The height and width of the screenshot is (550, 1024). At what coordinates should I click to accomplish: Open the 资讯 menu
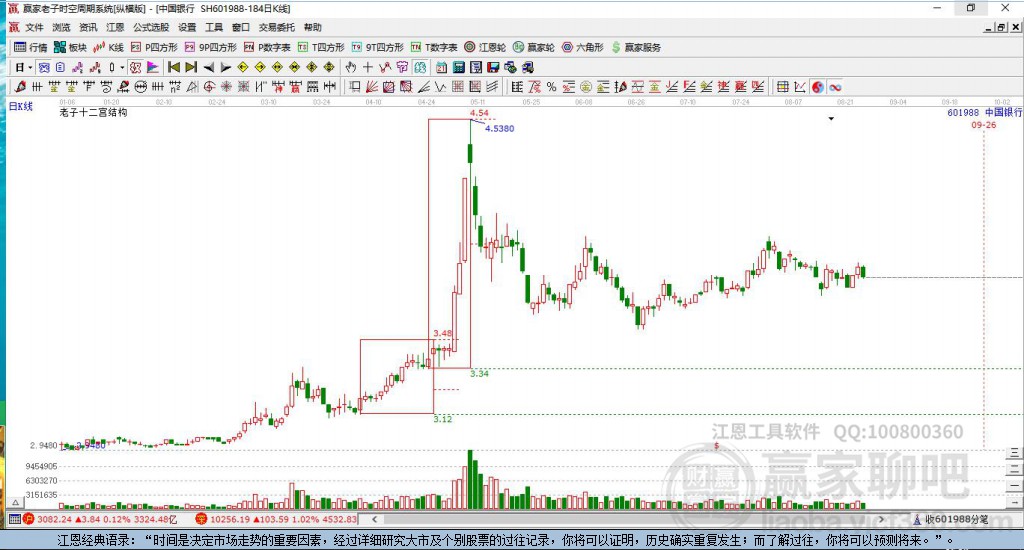[x=88, y=27]
